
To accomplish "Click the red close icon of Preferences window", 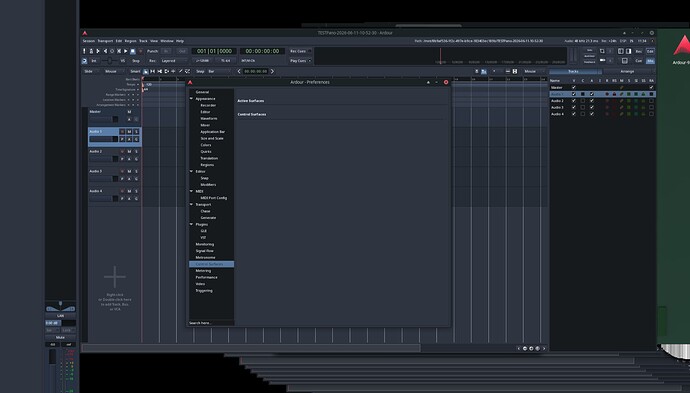I will (446, 82).
